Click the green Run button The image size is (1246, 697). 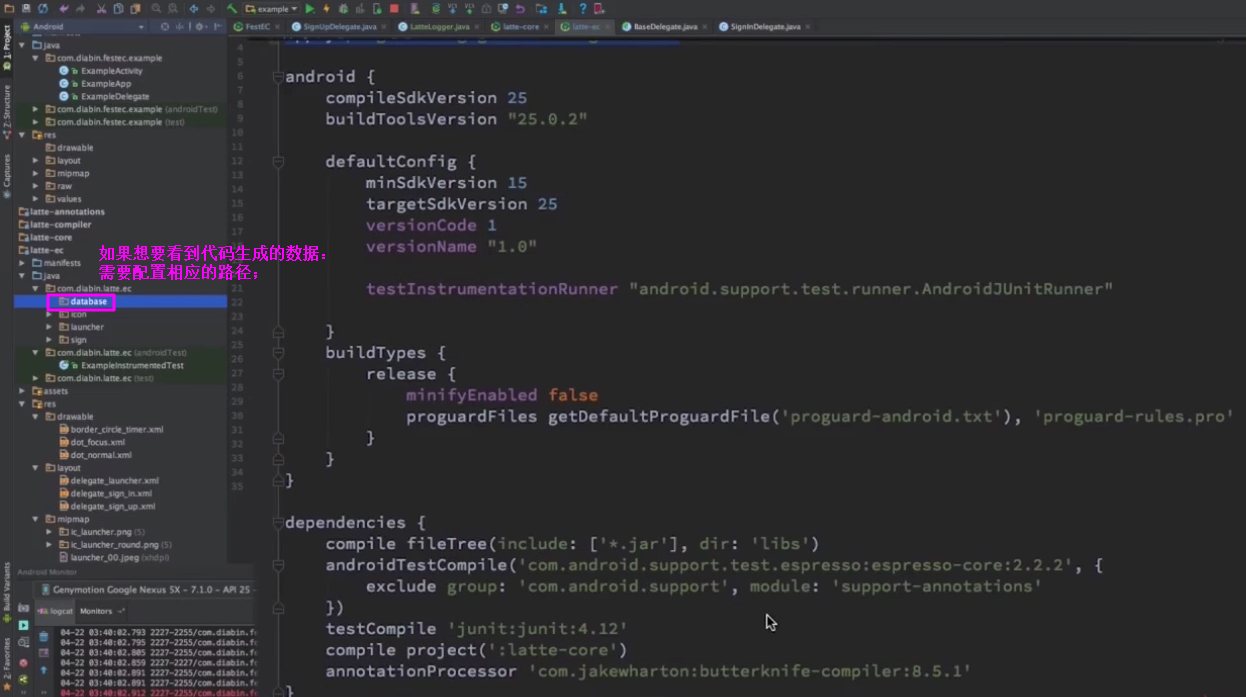310,8
